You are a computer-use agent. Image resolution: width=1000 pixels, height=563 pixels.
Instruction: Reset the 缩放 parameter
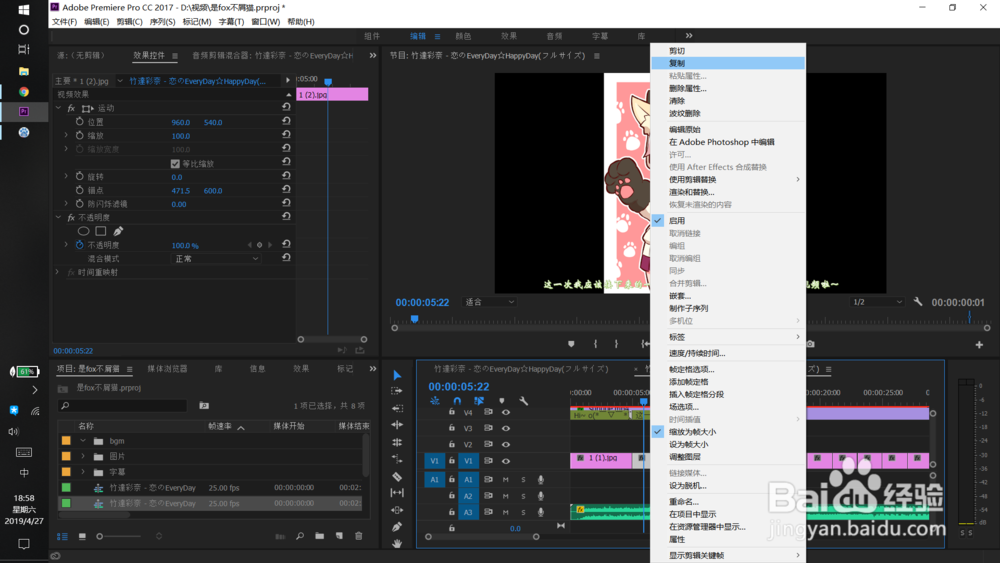pyautogui.click(x=286, y=135)
